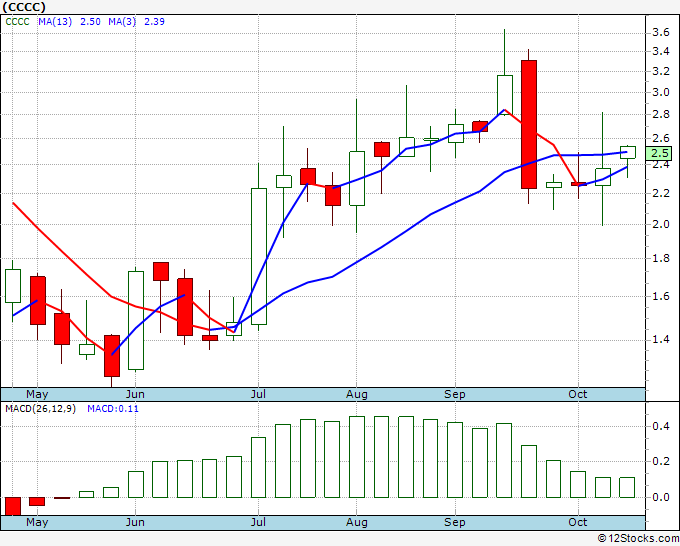Click the 1.6 price axis label
The image size is (680, 546).
tap(660, 297)
